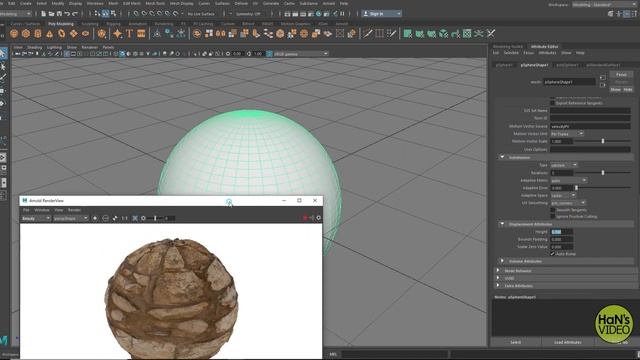Viewport: 640px width, 360px height.
Task: Enable Ignore Frustum Culling checkbox
Action: pyautogui.click(x=553, y=216)
